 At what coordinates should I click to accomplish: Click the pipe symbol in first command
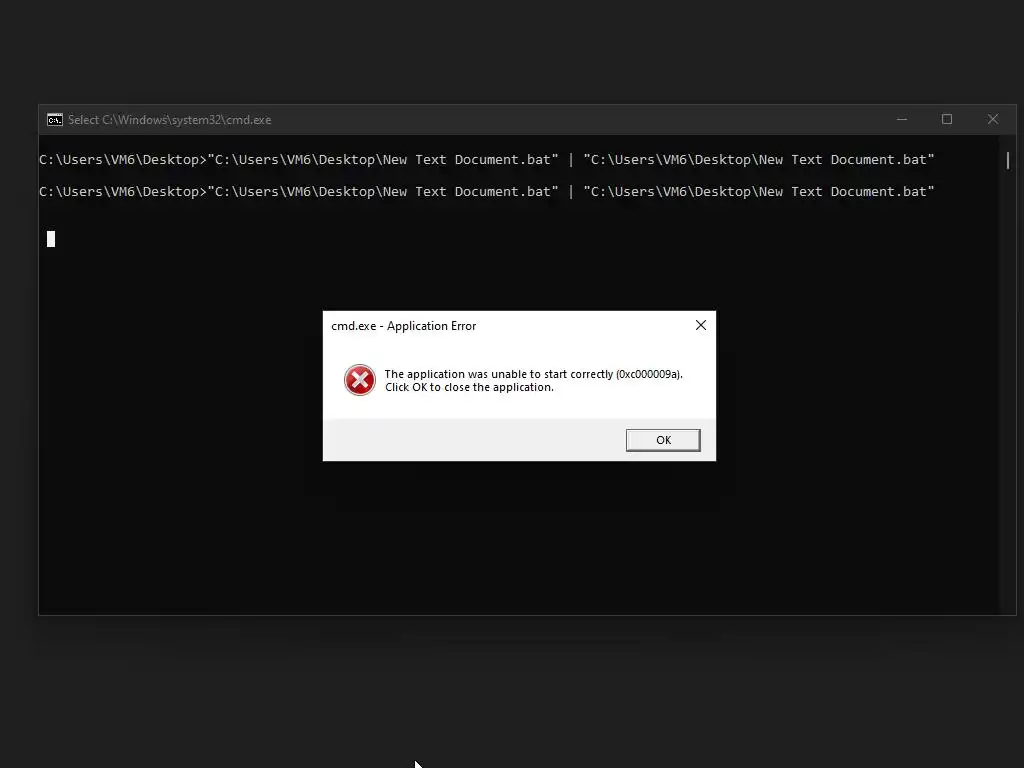(571, 159)
